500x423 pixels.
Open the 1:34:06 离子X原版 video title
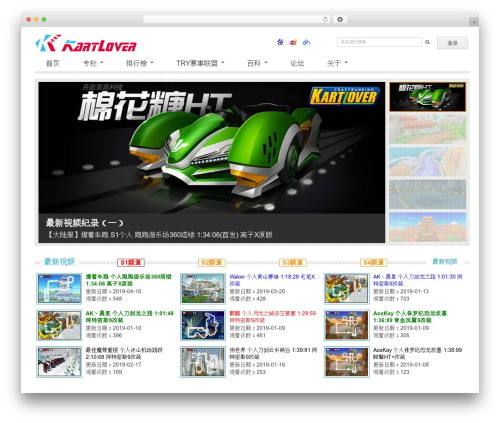[129, 280]
